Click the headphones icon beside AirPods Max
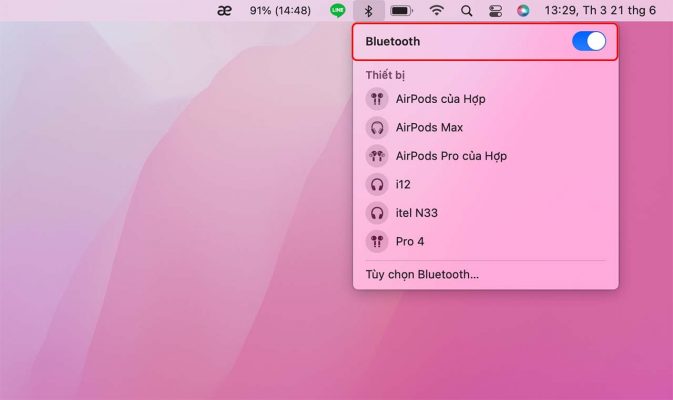 (377, 128)
